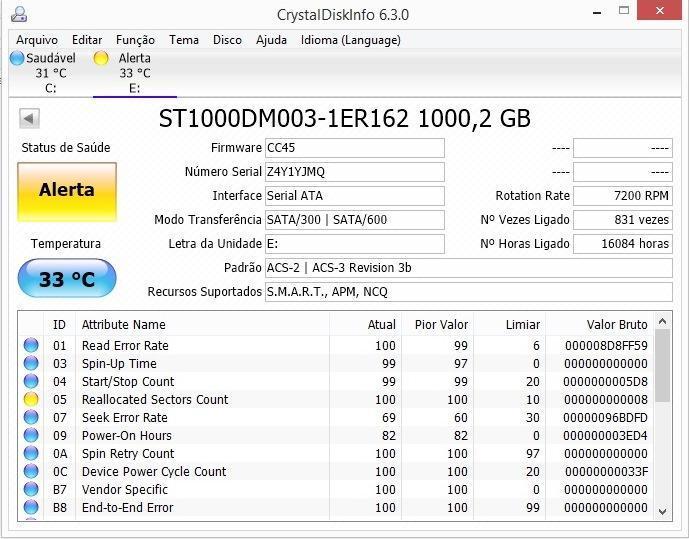Click the scroll up arrow of attribute list
The width and height of the screenshot is (689, 539).
point(661,322)
